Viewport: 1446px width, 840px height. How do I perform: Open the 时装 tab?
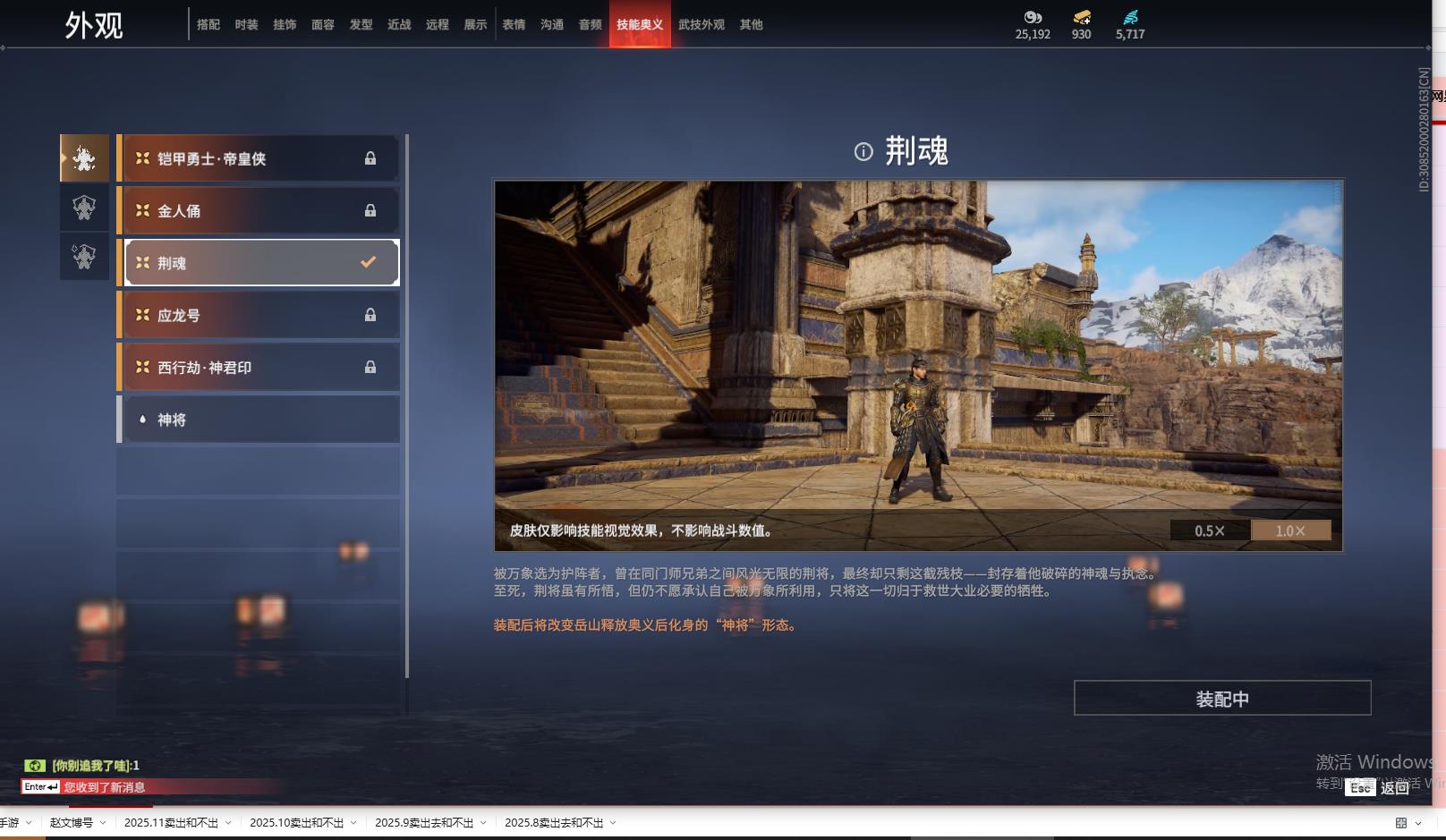tap(246, 25)
